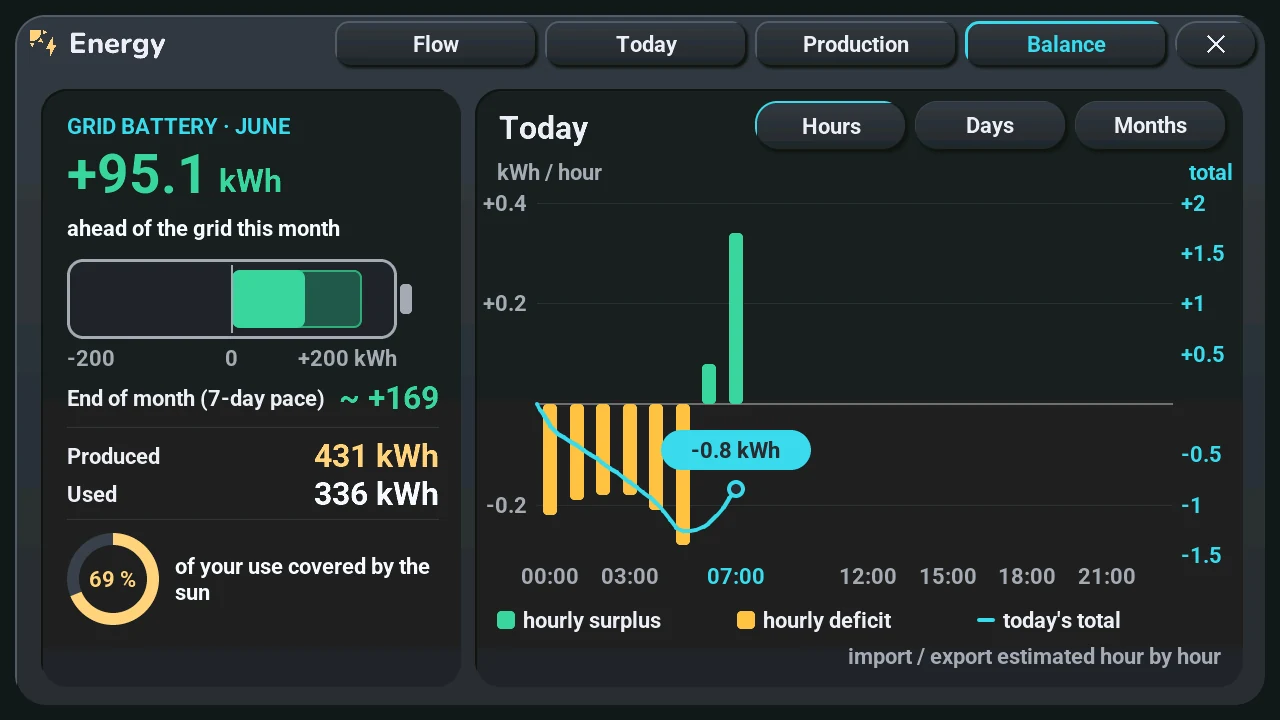
Task: Click 'import / export estimated hour by hour' note
Action: click(x=1034, y=657)
